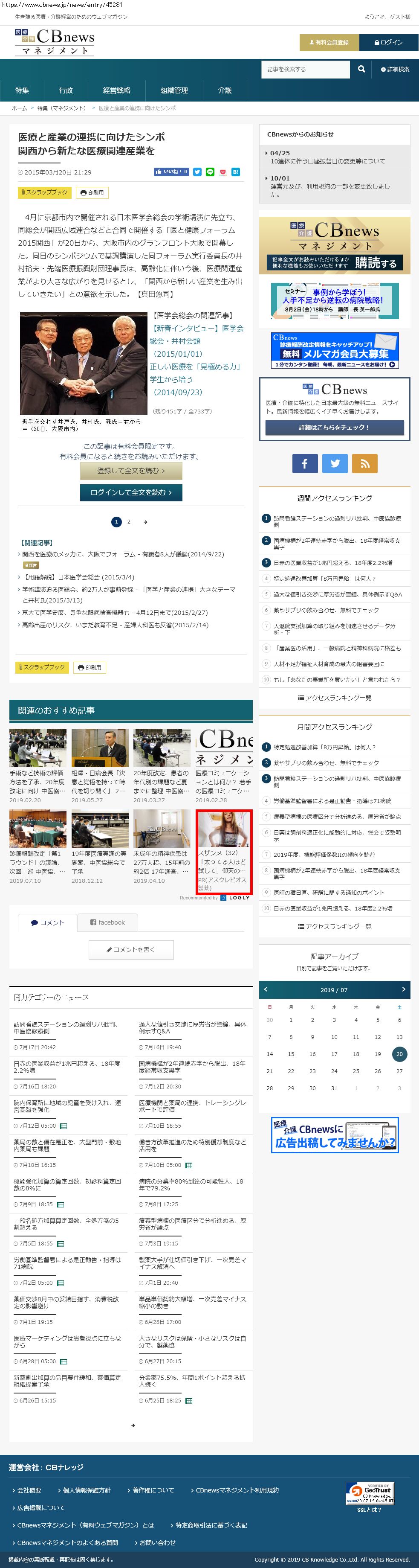Open weekly ranking 1 訪問看護ステーション article
Screen dimensions: 419x1568
click(337, 521)
